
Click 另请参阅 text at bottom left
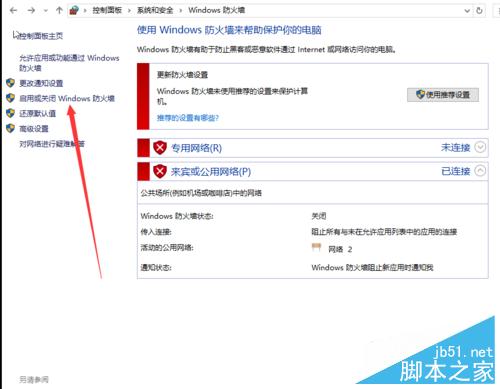coord(34,380)
